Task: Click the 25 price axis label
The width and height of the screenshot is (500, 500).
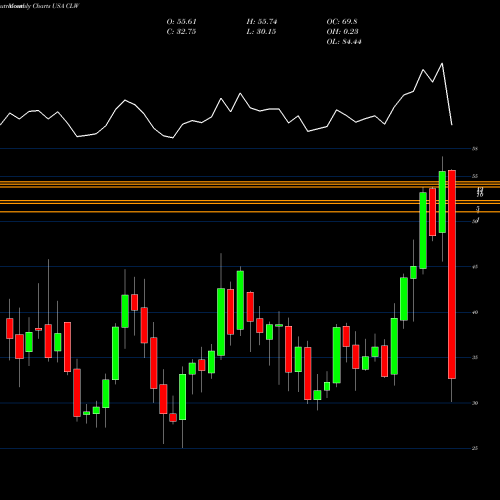Action: (x=475, y=449)
